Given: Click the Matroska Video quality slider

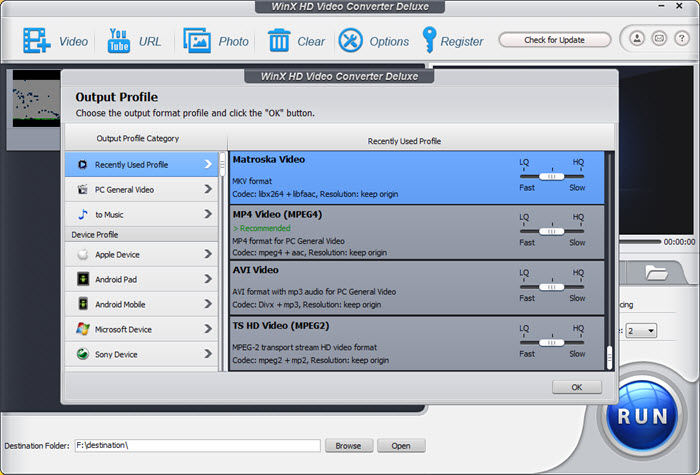Looking at the screenshot, I should click(x=552, y=176).
